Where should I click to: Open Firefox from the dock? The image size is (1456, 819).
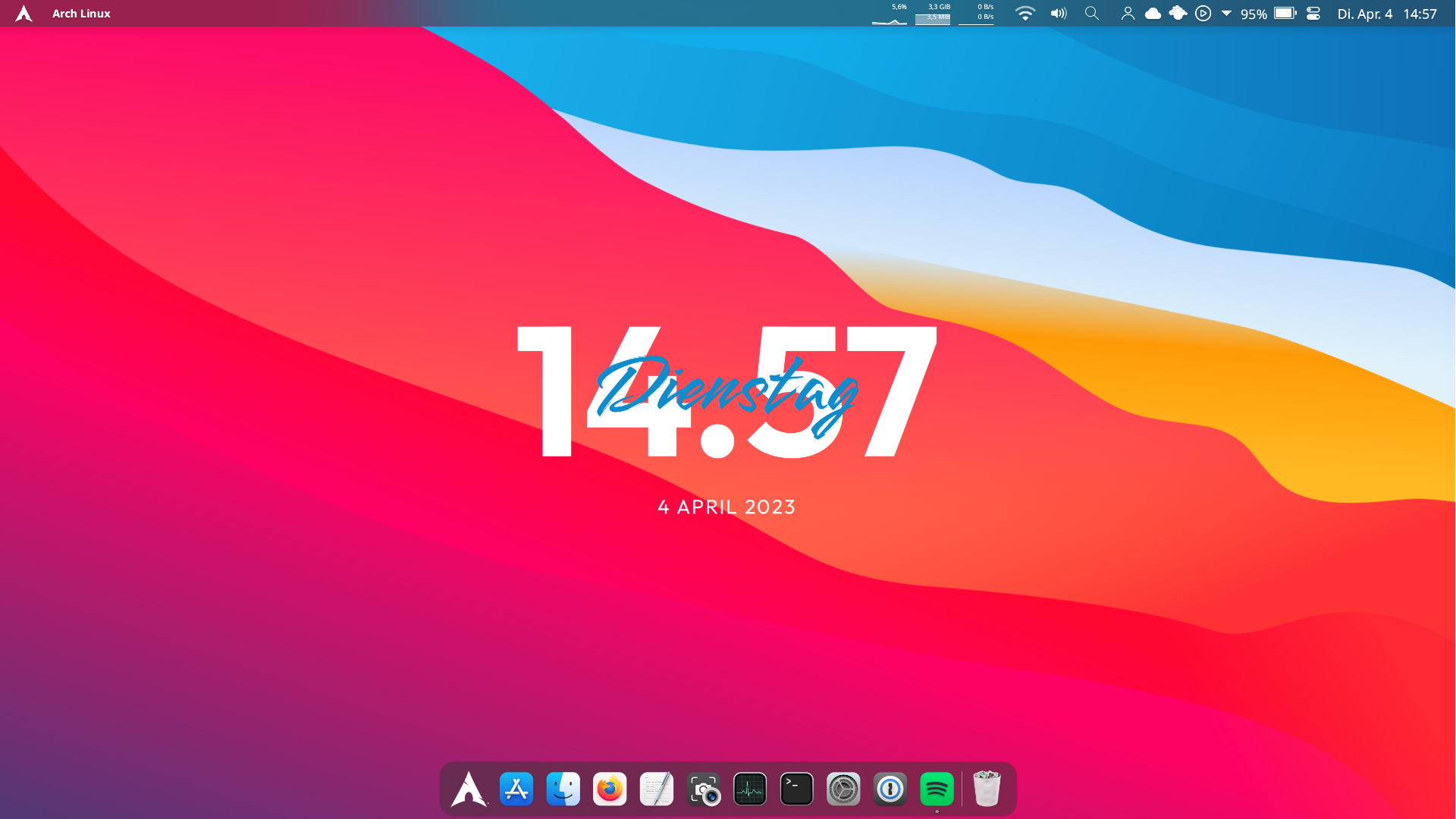[610, 789]
